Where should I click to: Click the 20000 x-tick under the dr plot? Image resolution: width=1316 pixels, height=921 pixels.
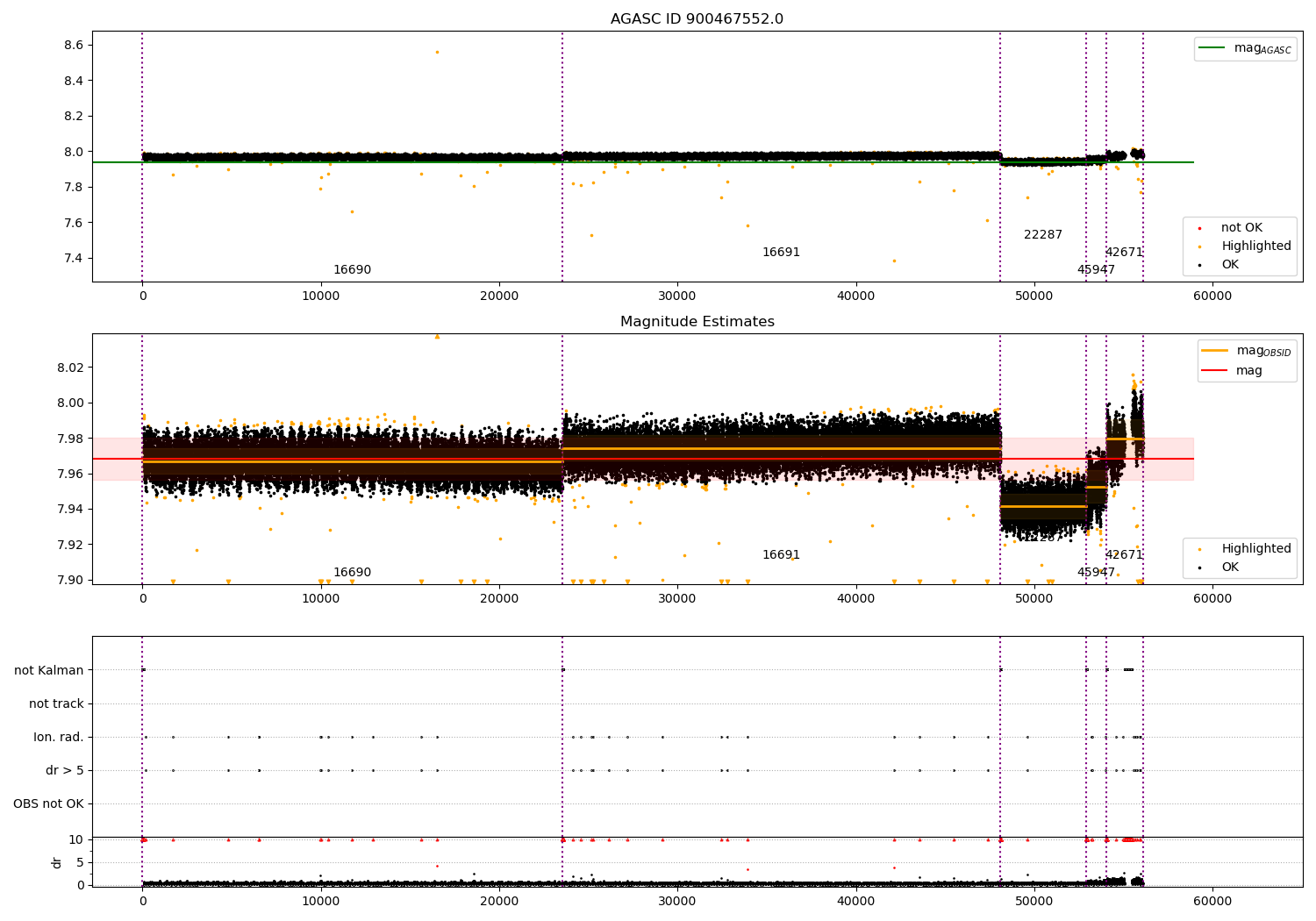(499, 900)
